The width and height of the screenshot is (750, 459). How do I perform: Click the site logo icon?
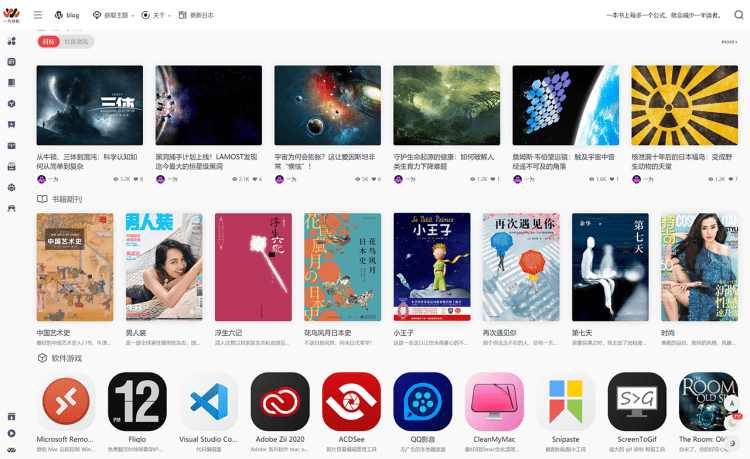coord(11,15)
